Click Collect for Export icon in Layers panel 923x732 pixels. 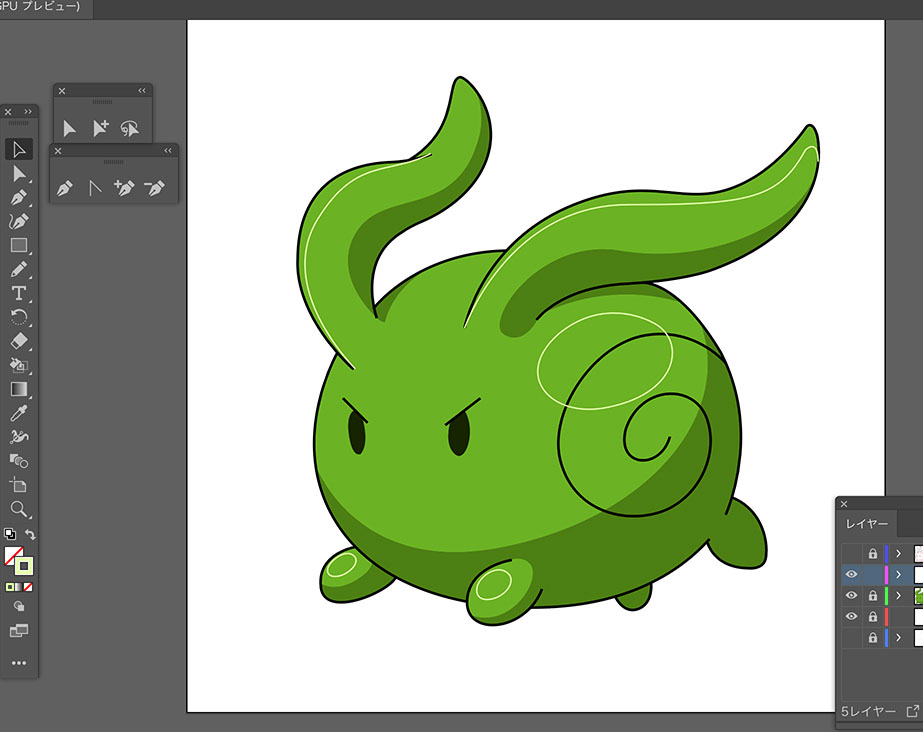[x=912, y=711]
